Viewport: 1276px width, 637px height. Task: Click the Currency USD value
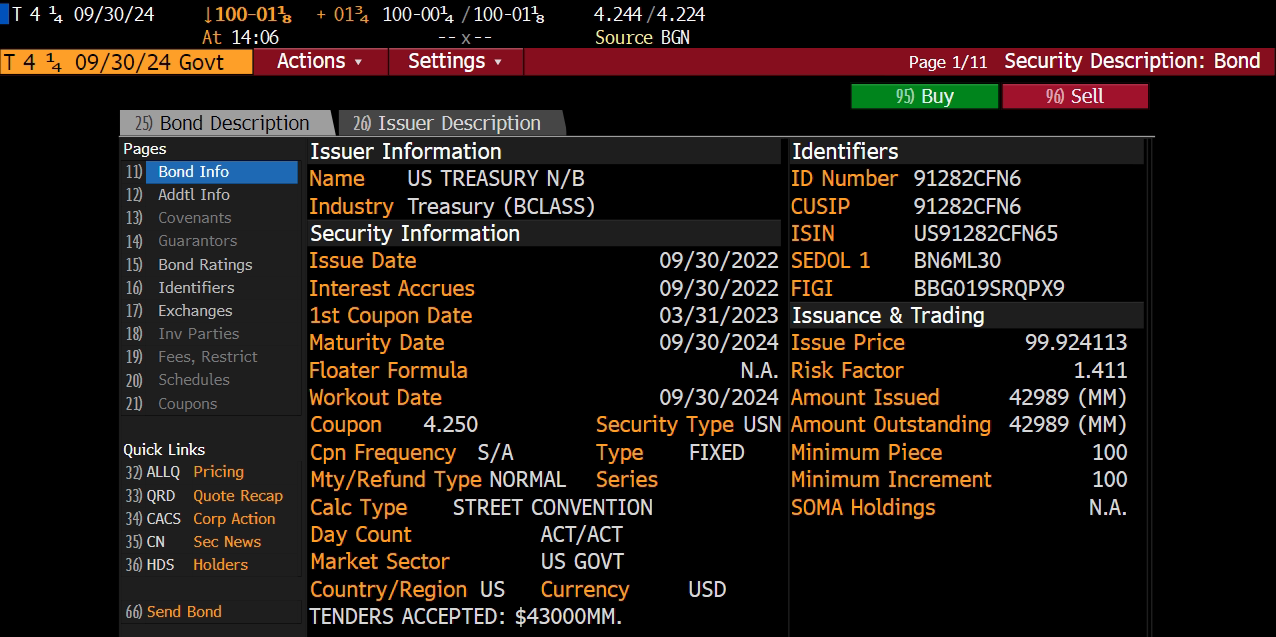pos(707,589)
